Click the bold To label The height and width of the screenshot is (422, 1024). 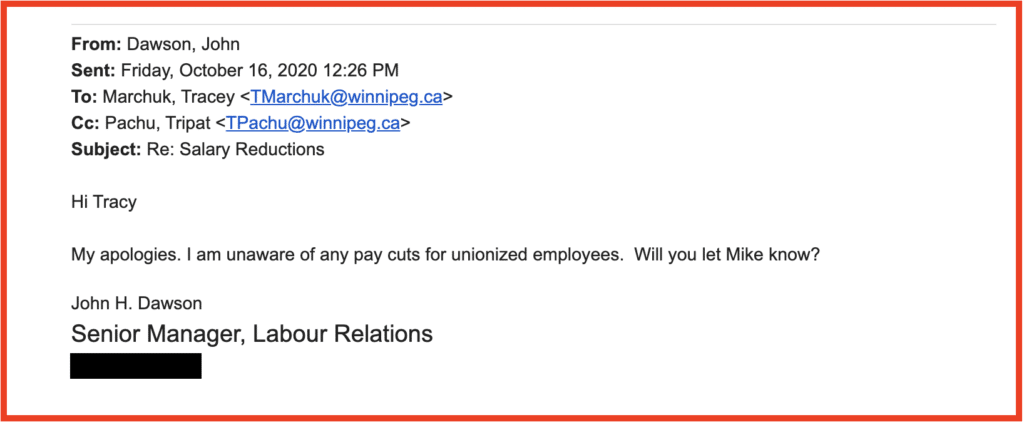(84, 97)
